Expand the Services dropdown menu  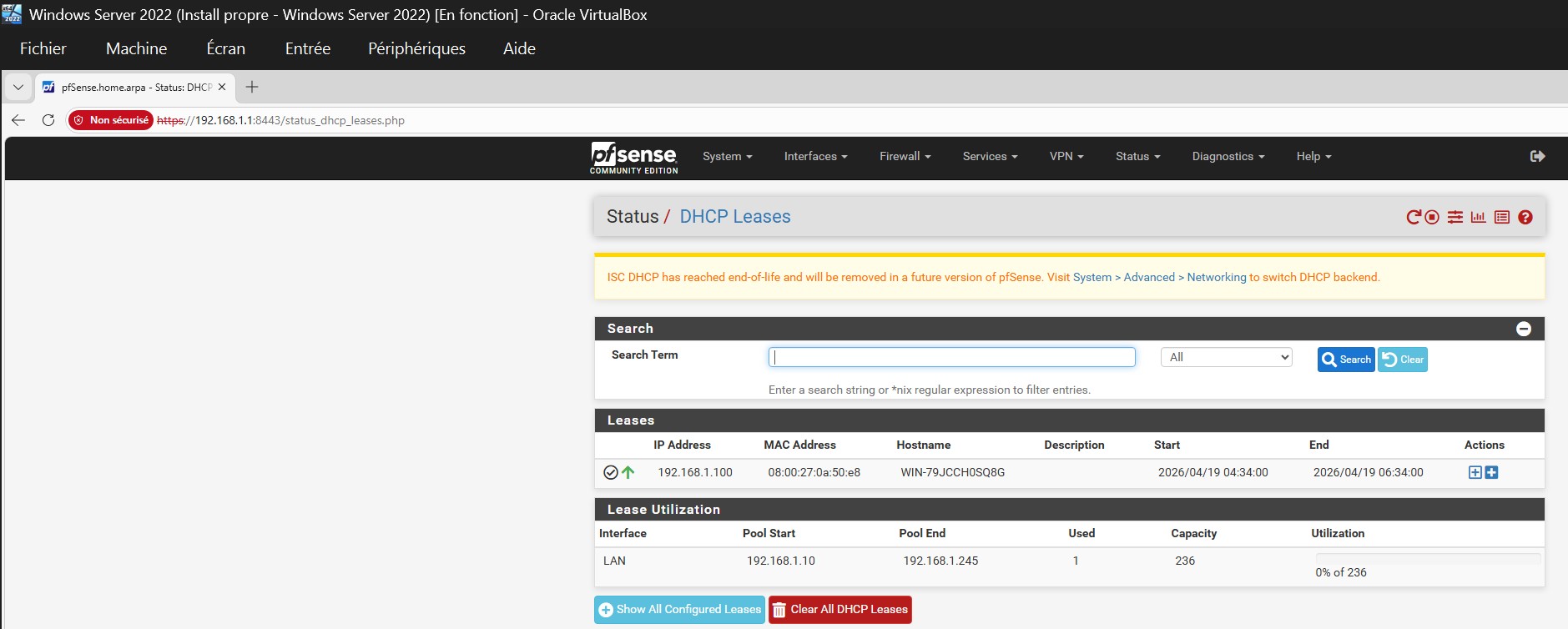(x=990, y=156)
